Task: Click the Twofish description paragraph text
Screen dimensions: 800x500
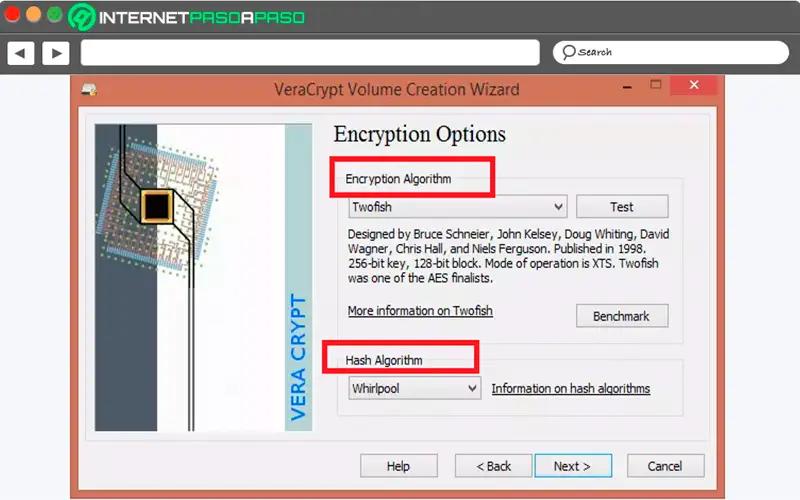Action: point(508,256)
